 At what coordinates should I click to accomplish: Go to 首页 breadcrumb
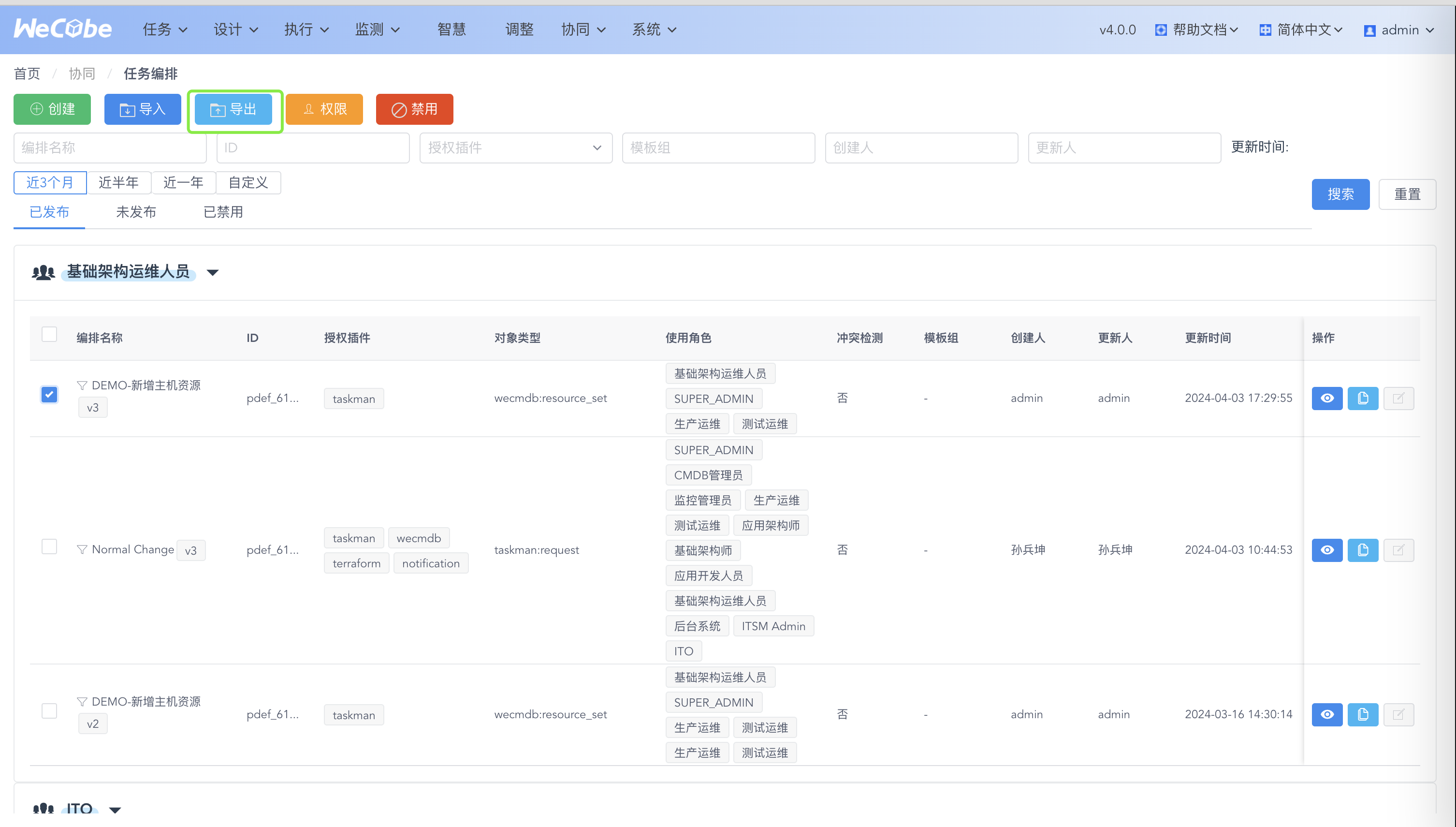point(27,74)
